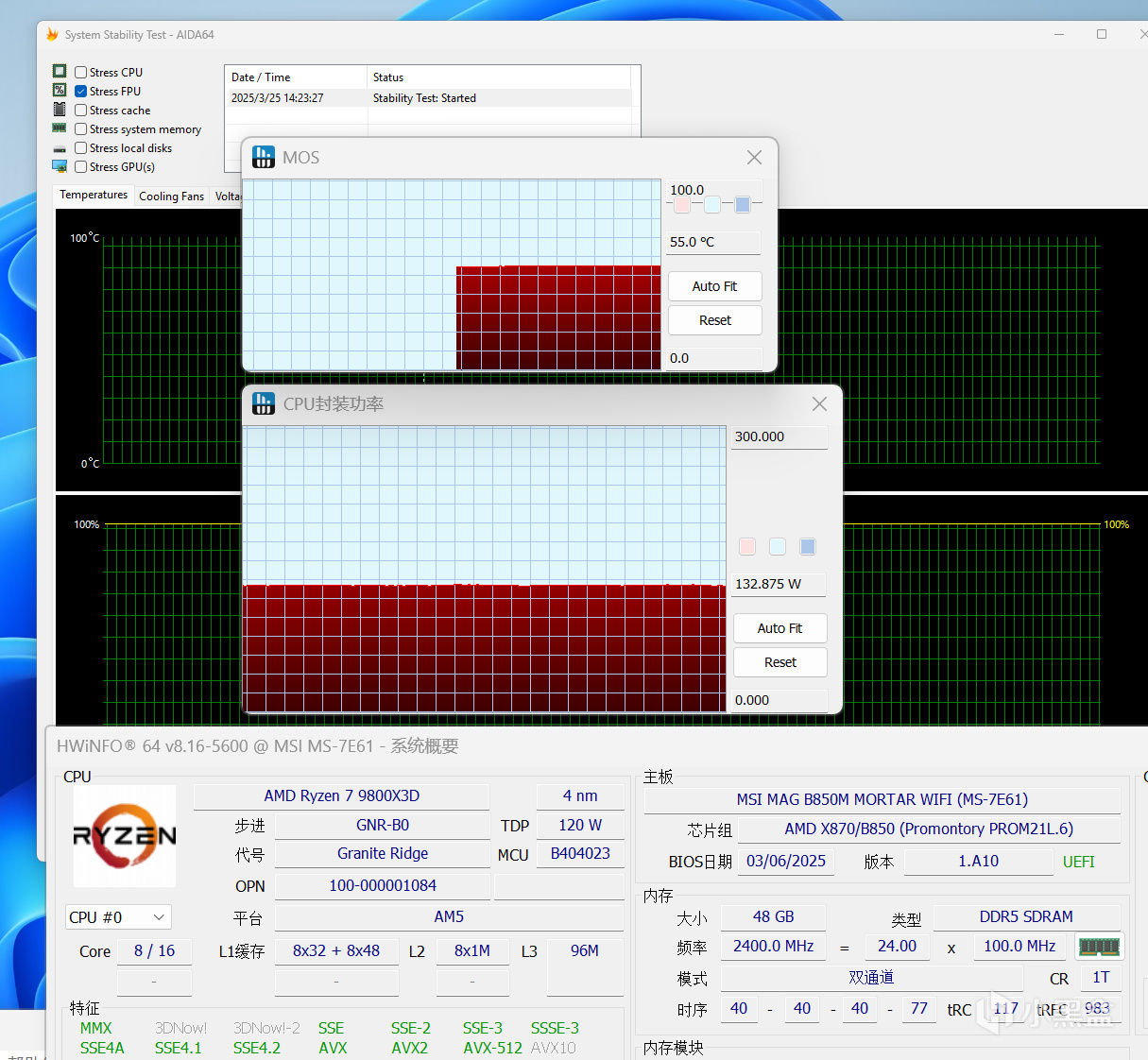Enable the Stress CPU checkbox
Screen dimensions: 1148x1060
coord(81,72)
